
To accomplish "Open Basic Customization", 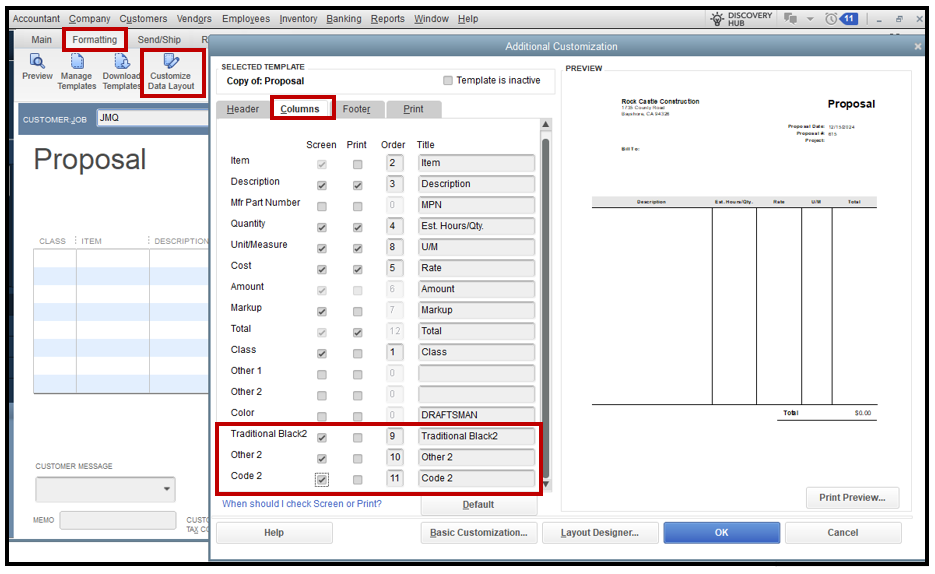I will 479,533.
